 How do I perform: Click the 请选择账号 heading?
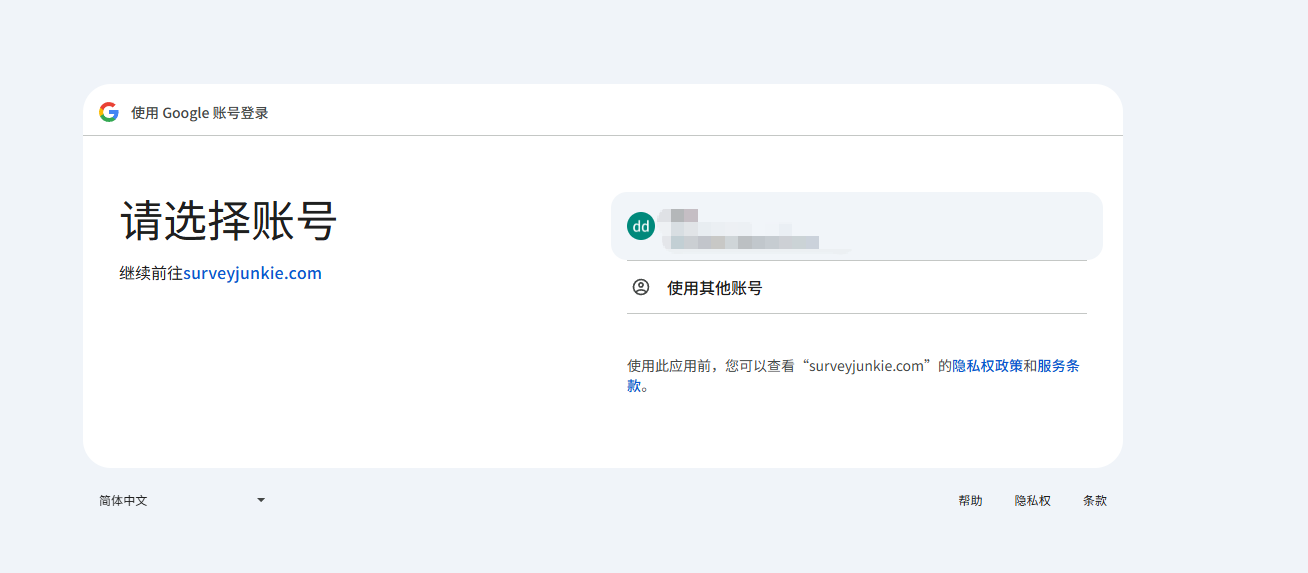229,221
